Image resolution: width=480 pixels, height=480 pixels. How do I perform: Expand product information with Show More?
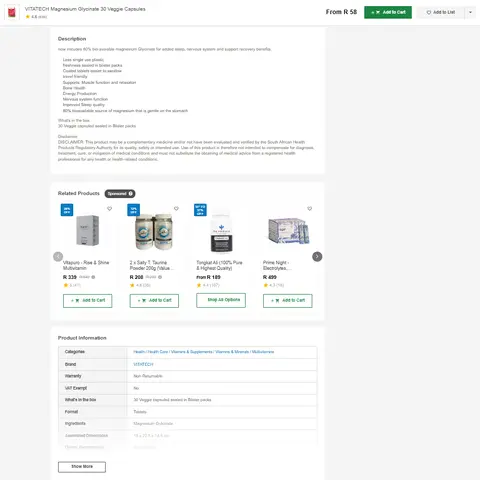coord(82,467)
